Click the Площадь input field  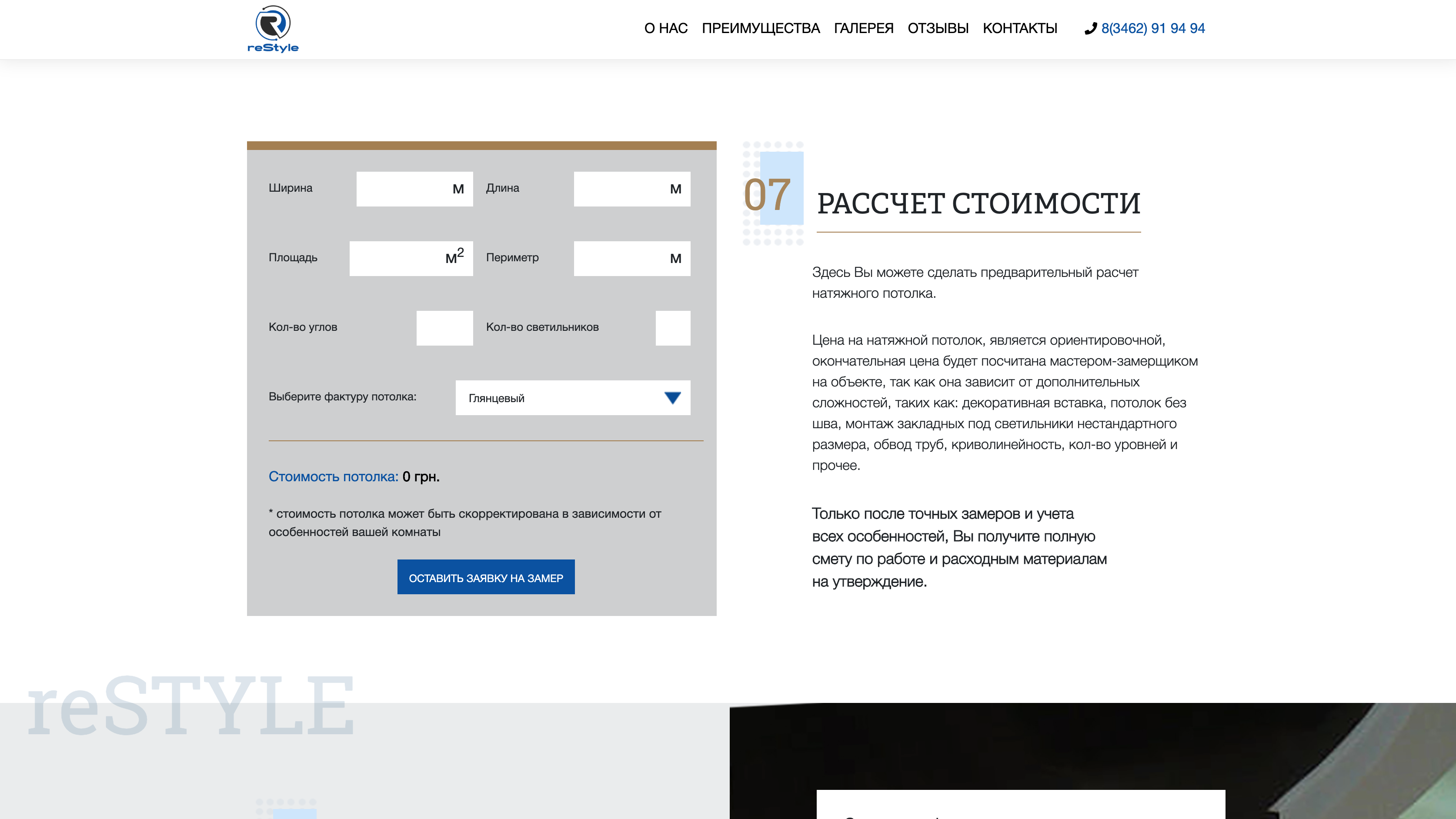coord(411,258)
